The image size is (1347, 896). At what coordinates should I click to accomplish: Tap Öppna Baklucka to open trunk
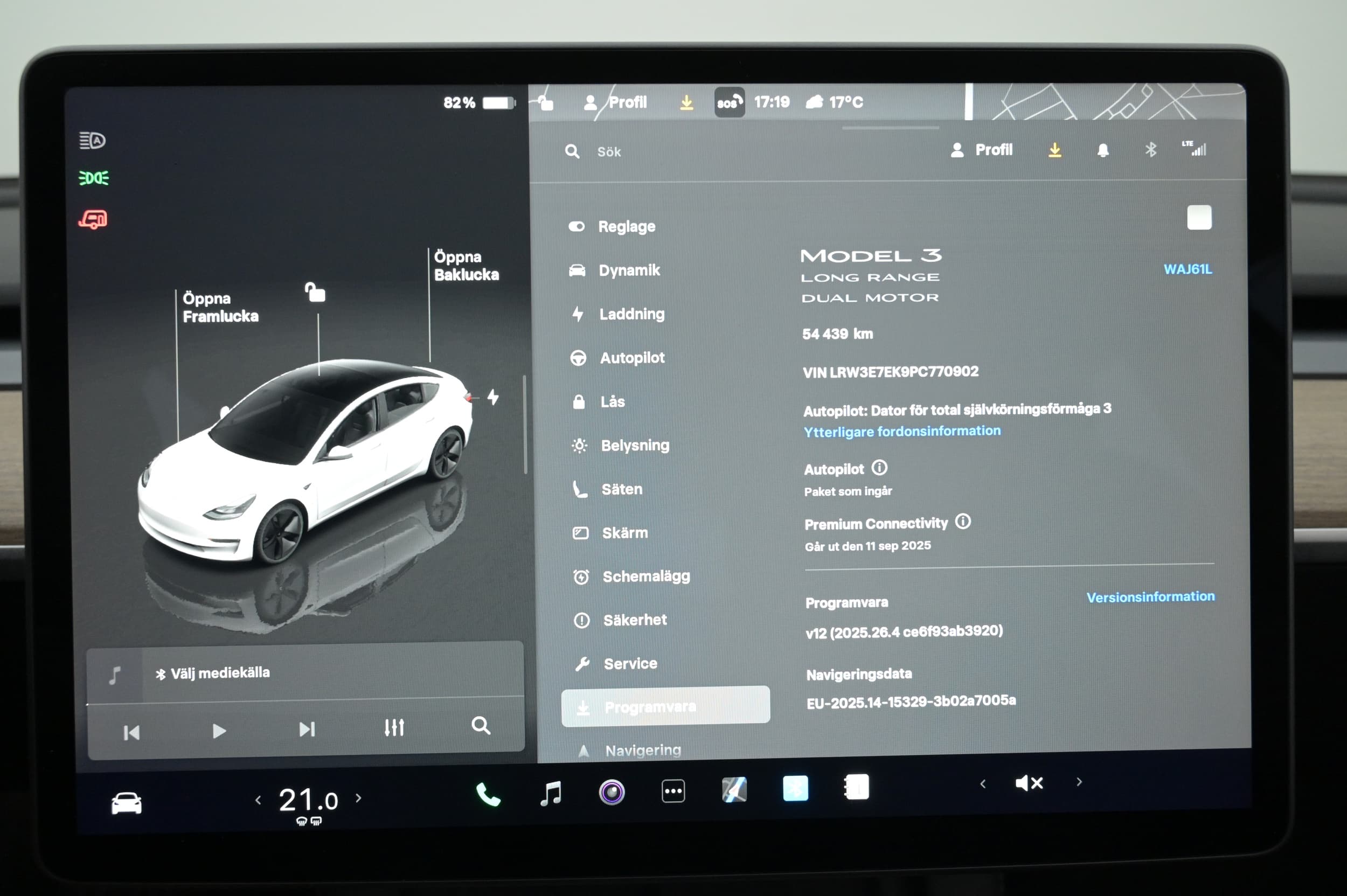pyautogui.click(x=467, y=266)
